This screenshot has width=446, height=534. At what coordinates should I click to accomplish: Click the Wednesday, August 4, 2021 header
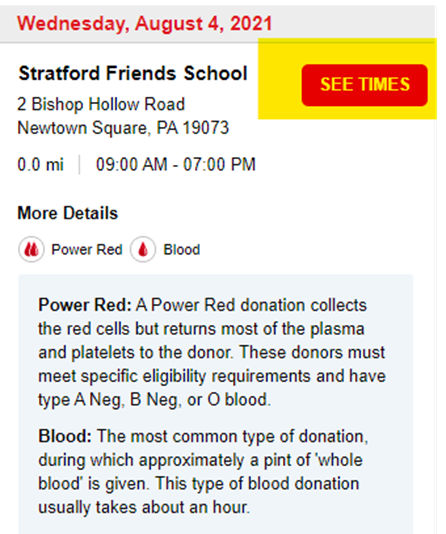click(x=145, y=24)
